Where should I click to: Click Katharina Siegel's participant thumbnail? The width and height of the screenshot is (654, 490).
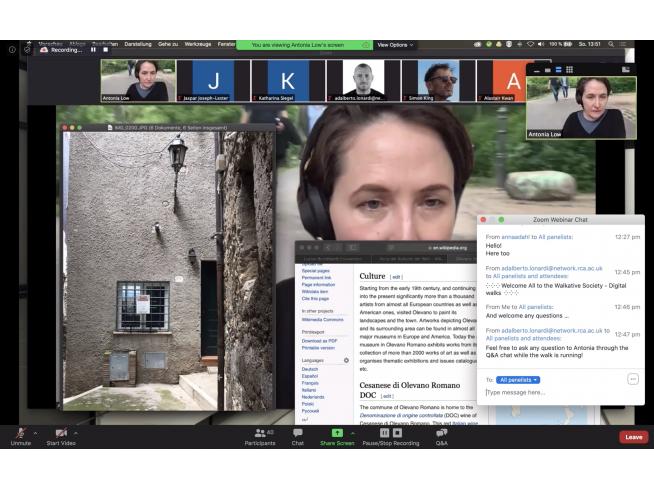coord(288,81)
